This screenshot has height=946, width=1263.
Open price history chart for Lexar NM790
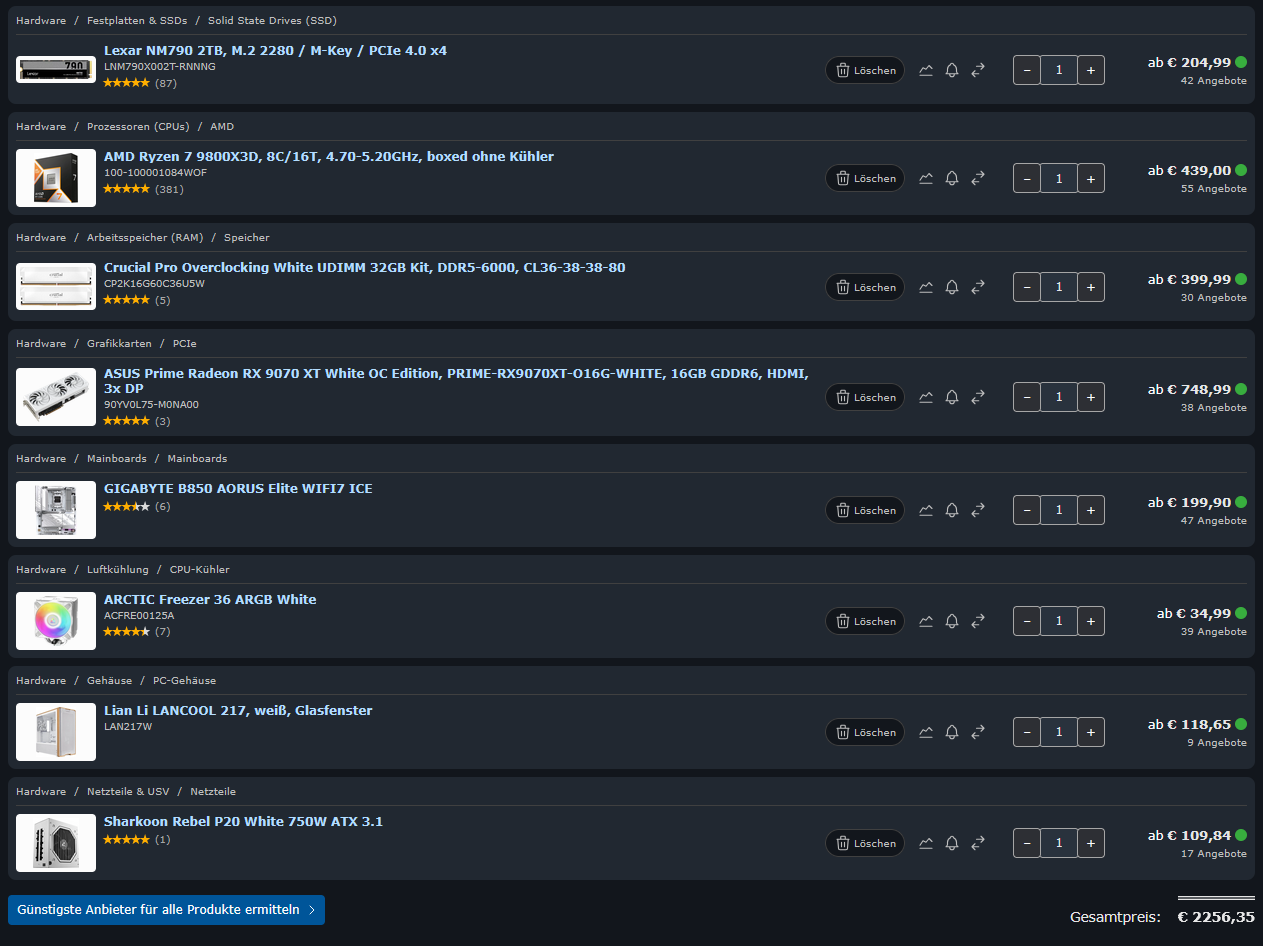[926, 70]
